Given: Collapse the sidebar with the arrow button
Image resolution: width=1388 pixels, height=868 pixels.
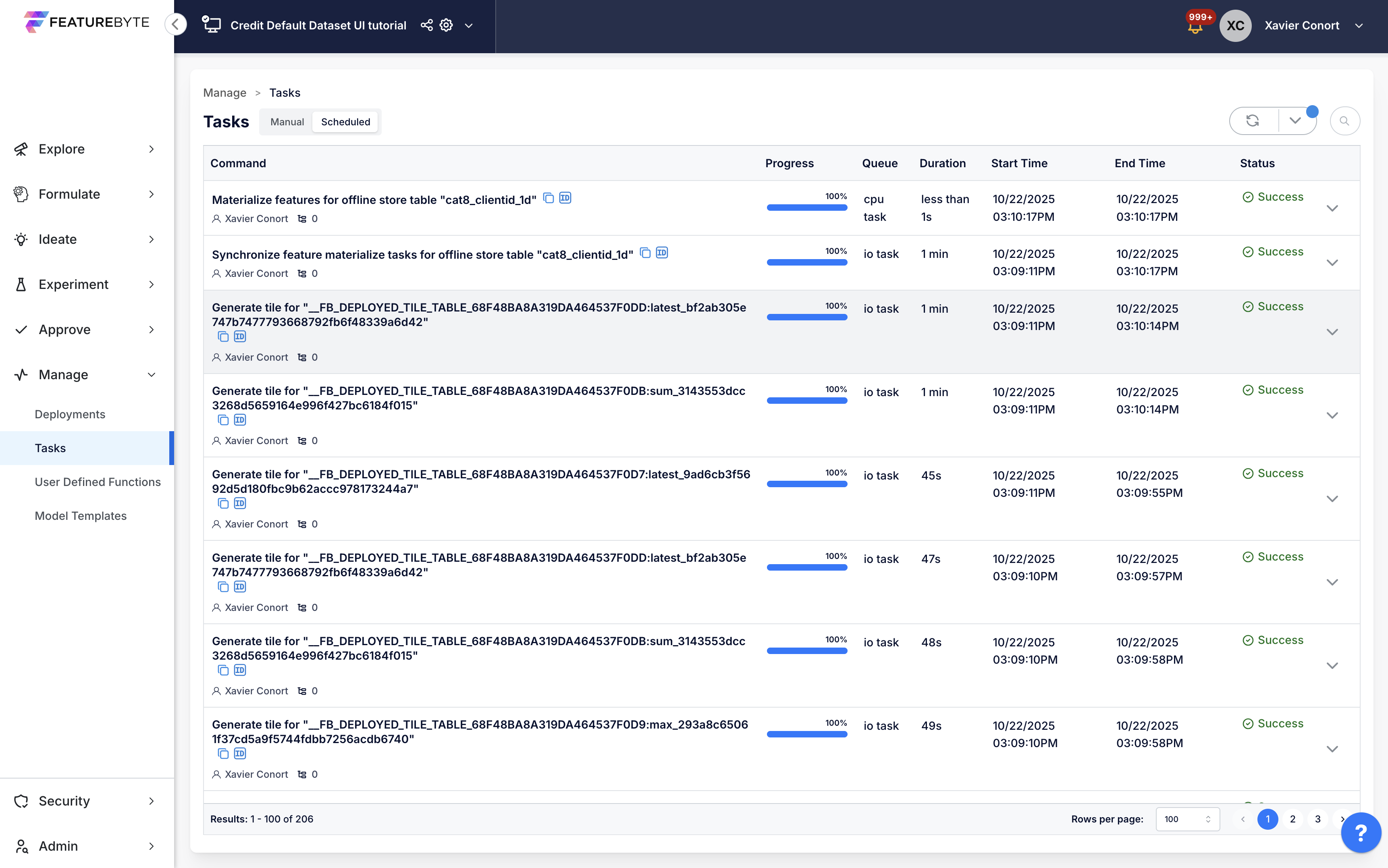Looking at the screenshot, I should pyautogui.click(x=176, y=24).
